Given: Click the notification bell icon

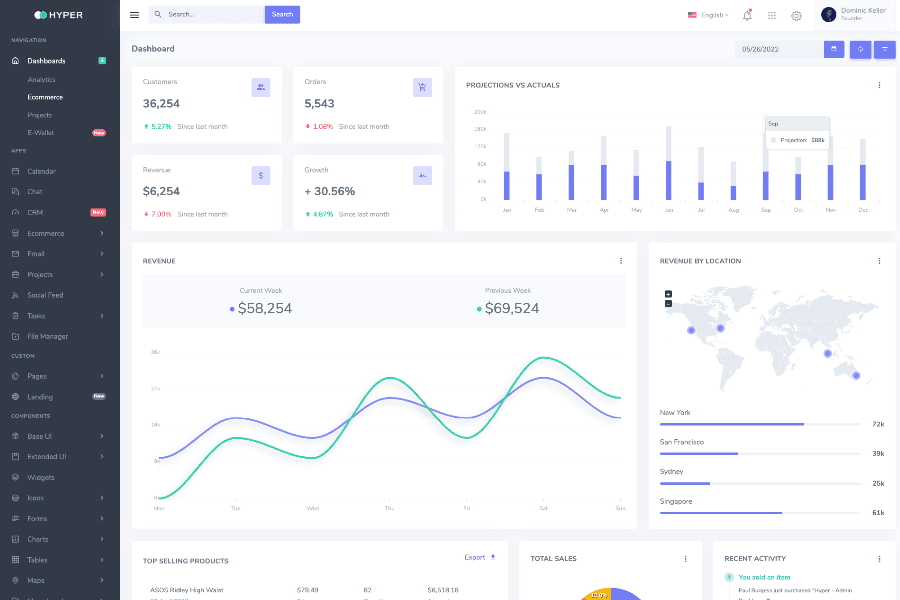Looking at the screenshot, I should [x=746, y=15].
